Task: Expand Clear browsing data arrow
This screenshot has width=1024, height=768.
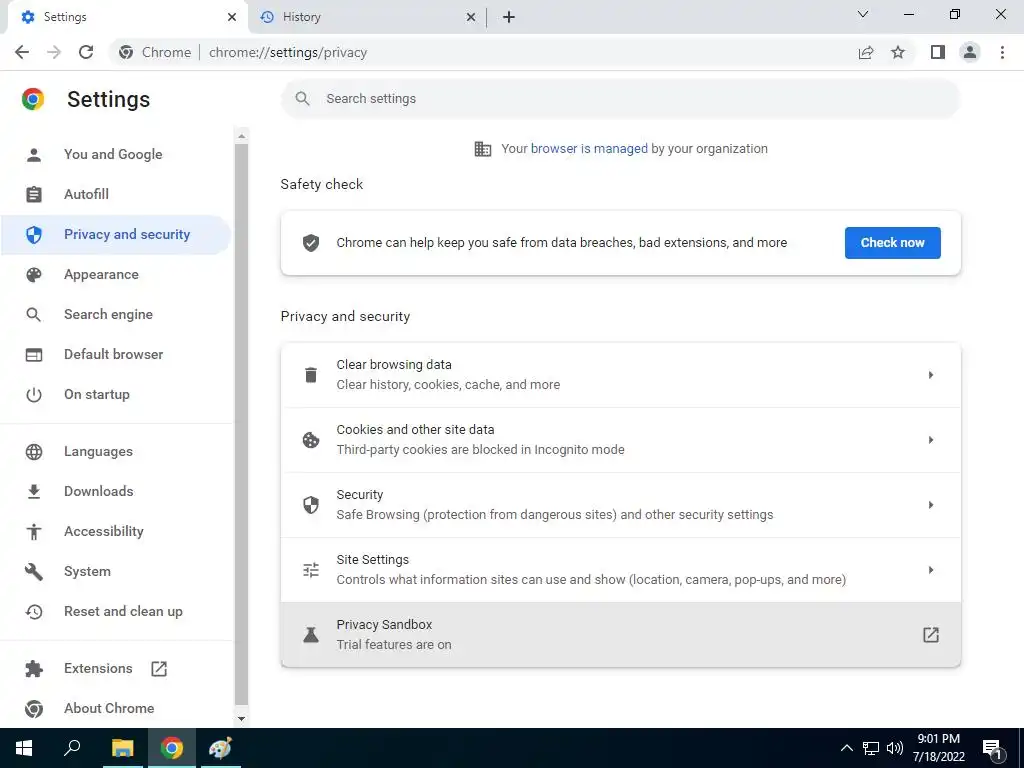Action: tap(931, 375)
